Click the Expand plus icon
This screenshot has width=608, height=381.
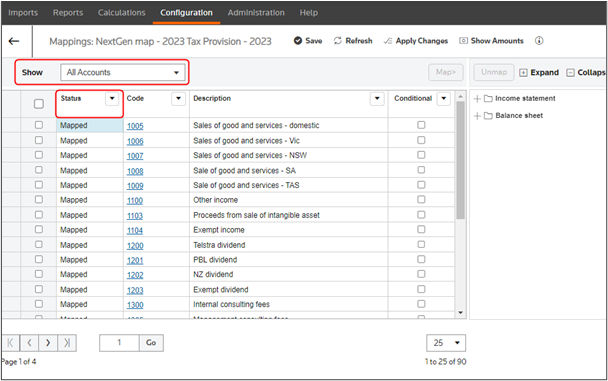tap(523, 72)
